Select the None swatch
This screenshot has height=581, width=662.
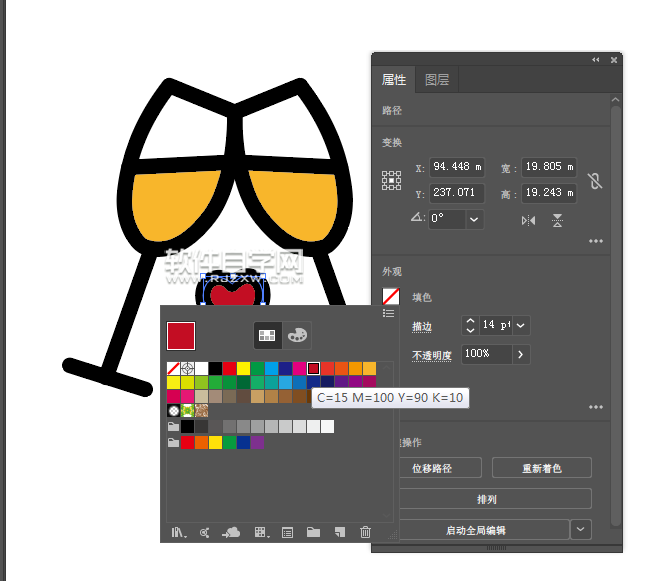(174, 369)
